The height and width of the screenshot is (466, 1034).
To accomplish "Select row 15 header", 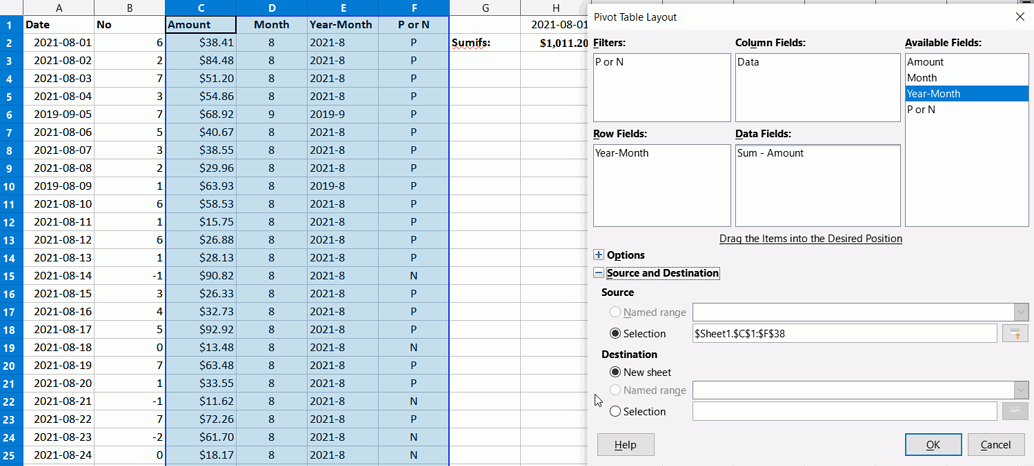I will pyautogui.click(x=11, y=276).
